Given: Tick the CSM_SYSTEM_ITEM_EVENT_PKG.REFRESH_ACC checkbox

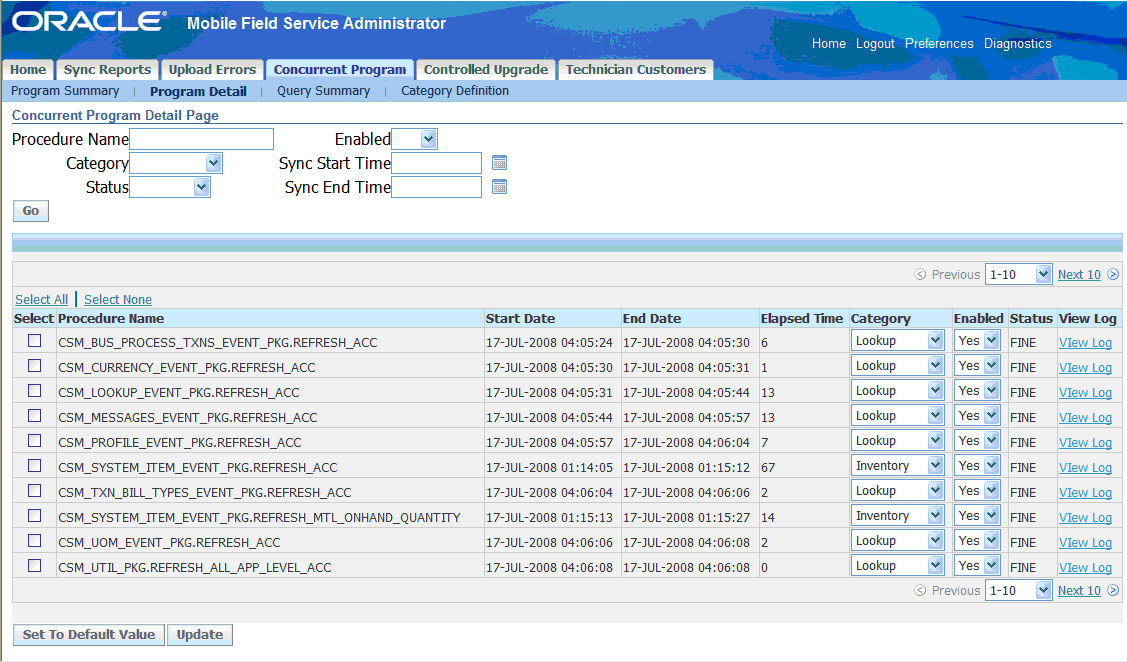Looking at the screenshot, I should click(34, 466).
